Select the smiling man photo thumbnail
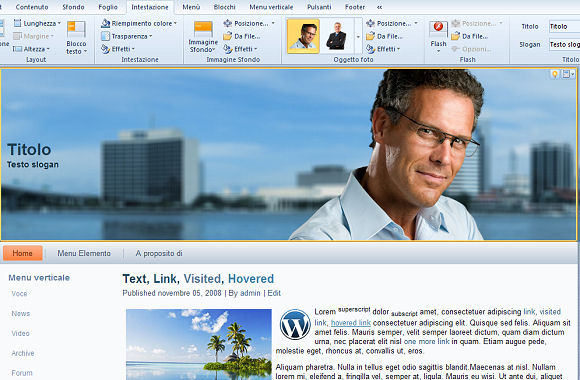This screenshot has width=580, height=380. pos(303,36)
